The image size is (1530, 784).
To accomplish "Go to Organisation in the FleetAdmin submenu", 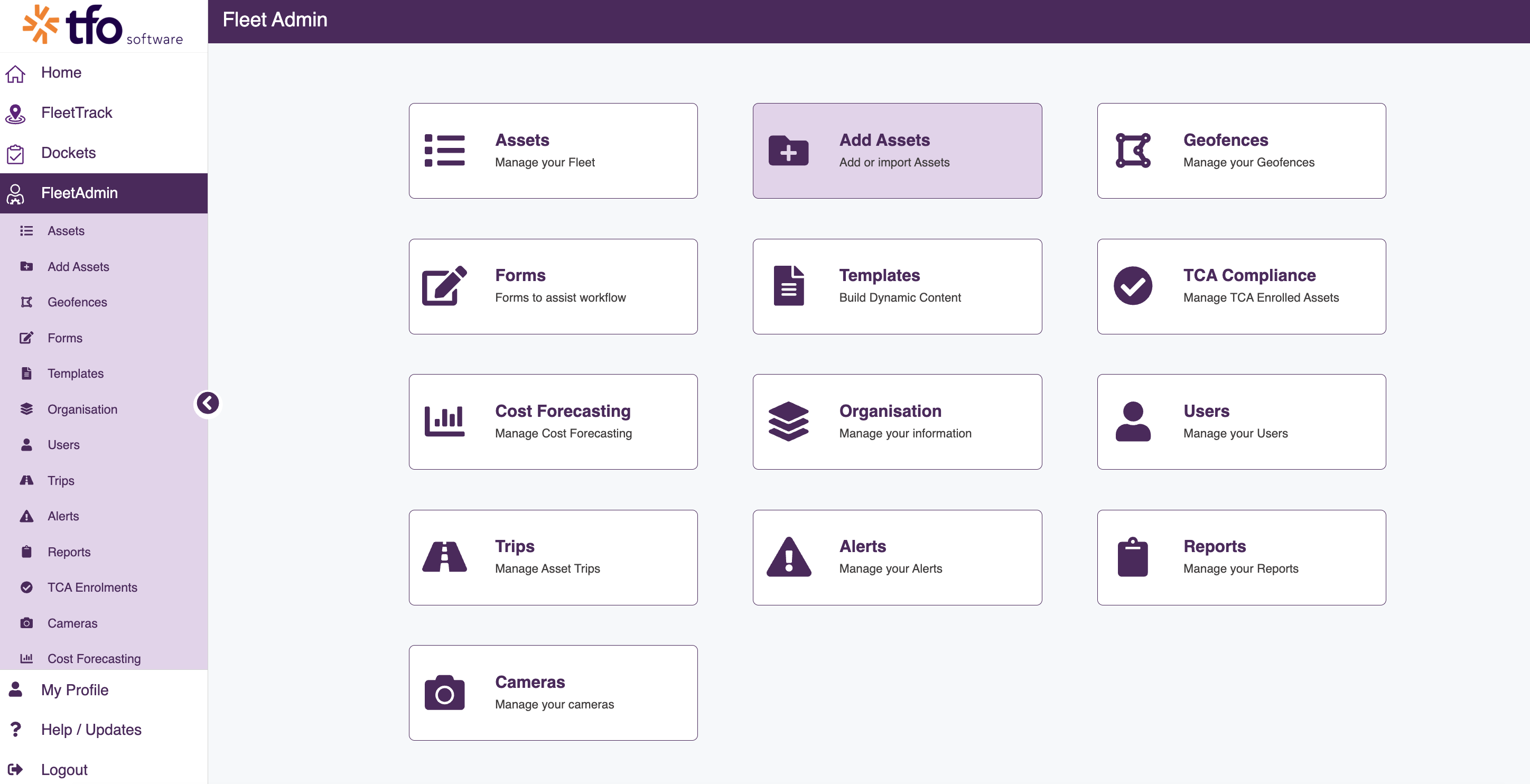I will (x=104, y=409).
